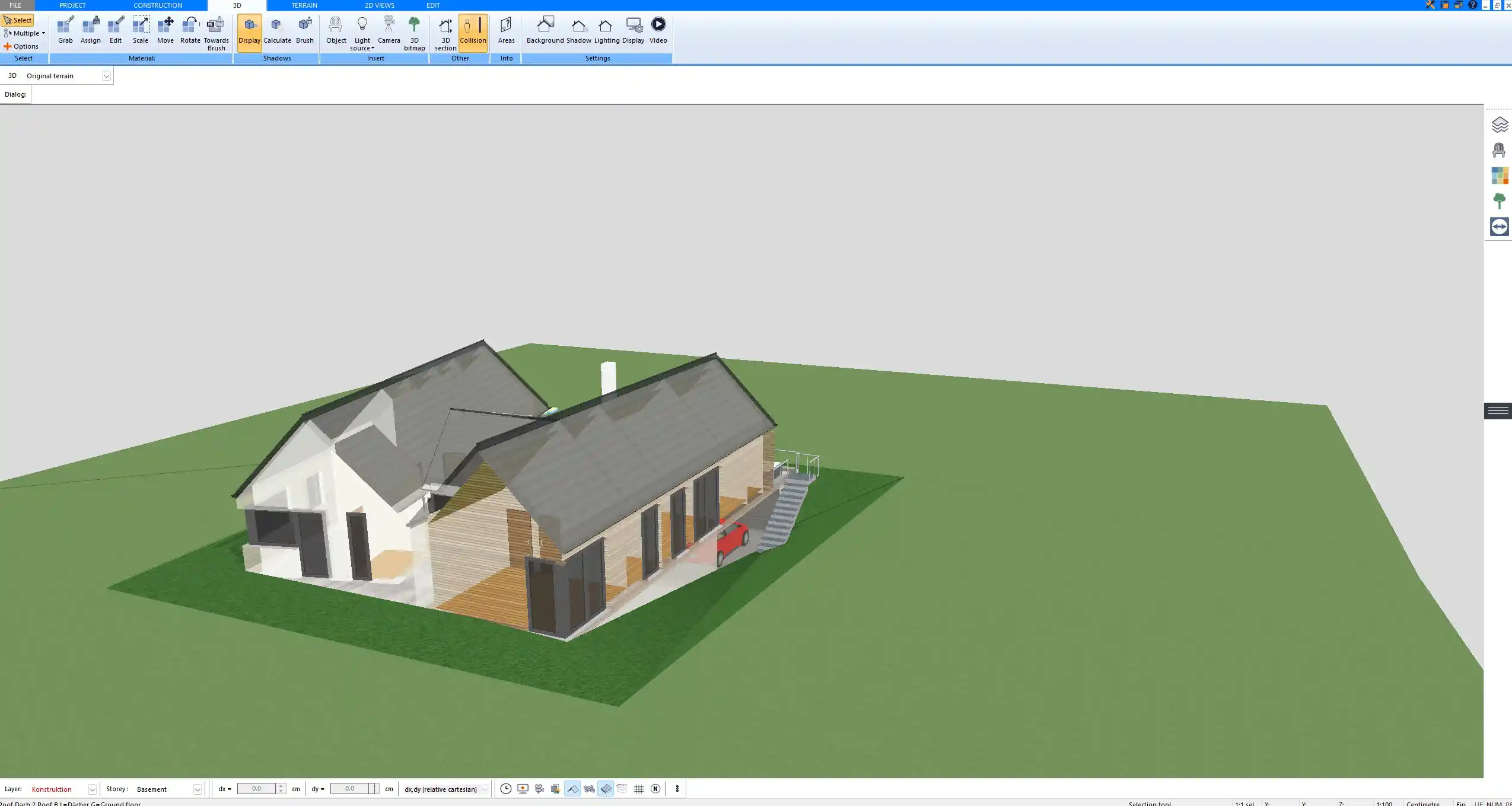This screenshot has height=806, width=1512.
Task: Open Shadow settings
Action: (x=578, y=30)
